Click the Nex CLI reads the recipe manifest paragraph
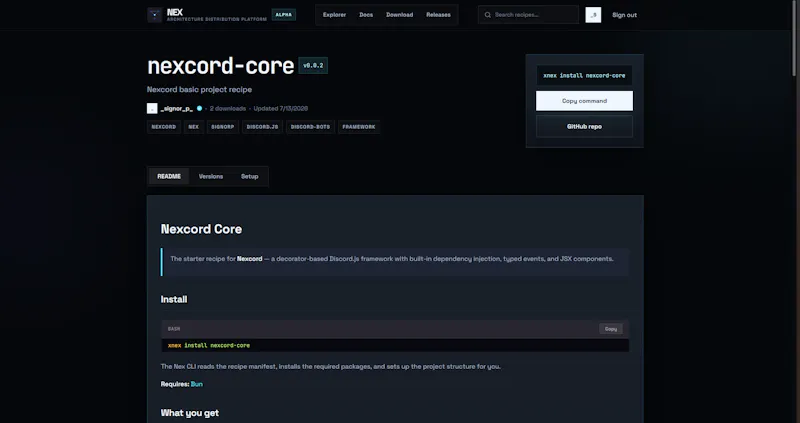The width and height of the screenshot is (800, 423). (331, 366)
